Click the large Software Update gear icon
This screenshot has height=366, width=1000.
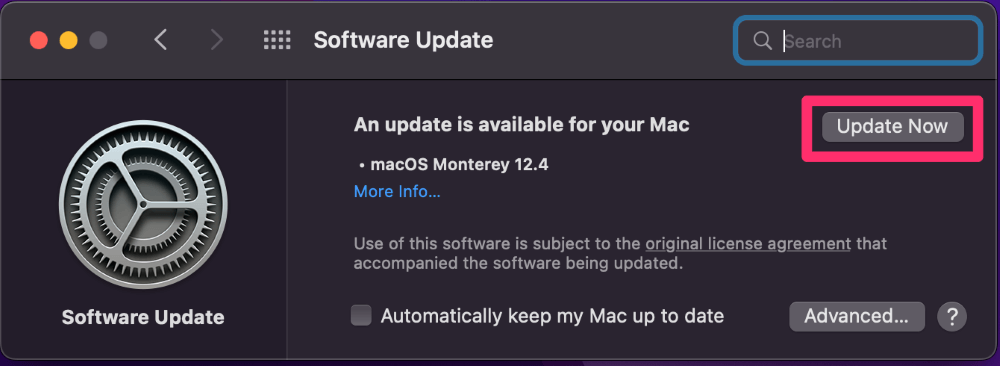pos(143,205)
